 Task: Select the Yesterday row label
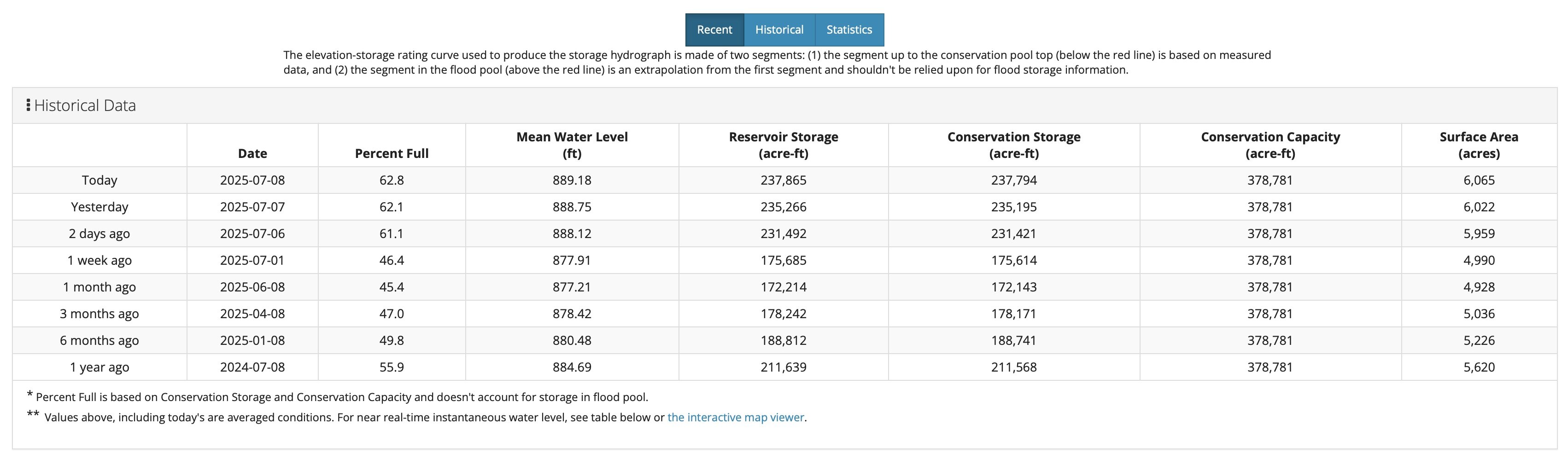pos(100,207)
